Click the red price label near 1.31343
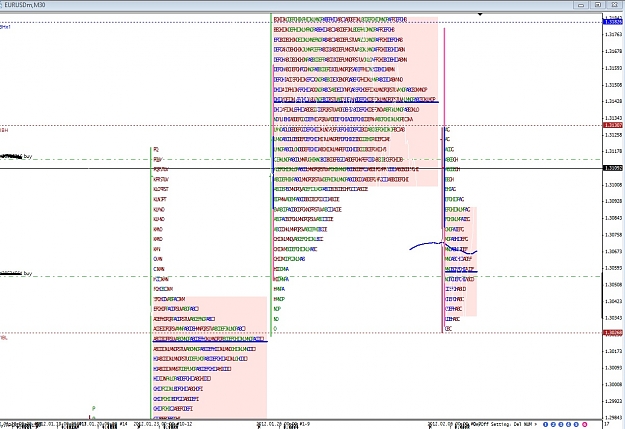Viewport: 625px width, 429px height. (x=614, y=125)
